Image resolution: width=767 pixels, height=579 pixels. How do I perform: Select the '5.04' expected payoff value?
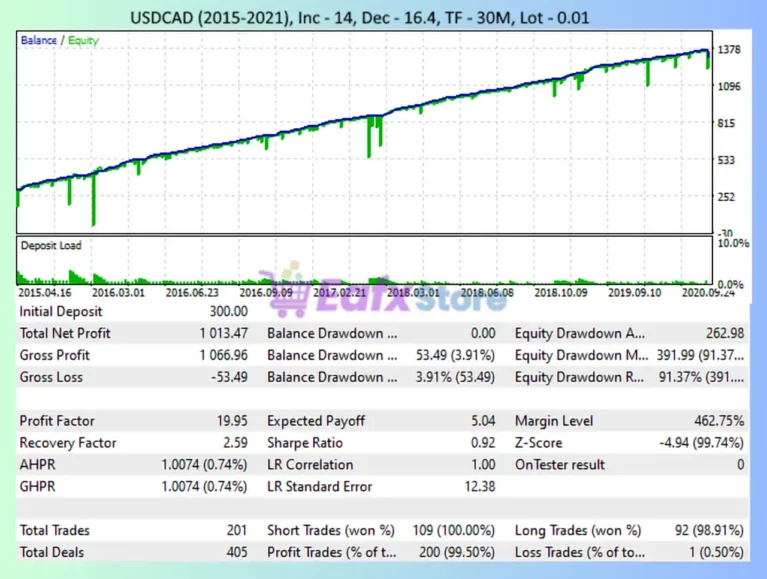click(483, 421)
